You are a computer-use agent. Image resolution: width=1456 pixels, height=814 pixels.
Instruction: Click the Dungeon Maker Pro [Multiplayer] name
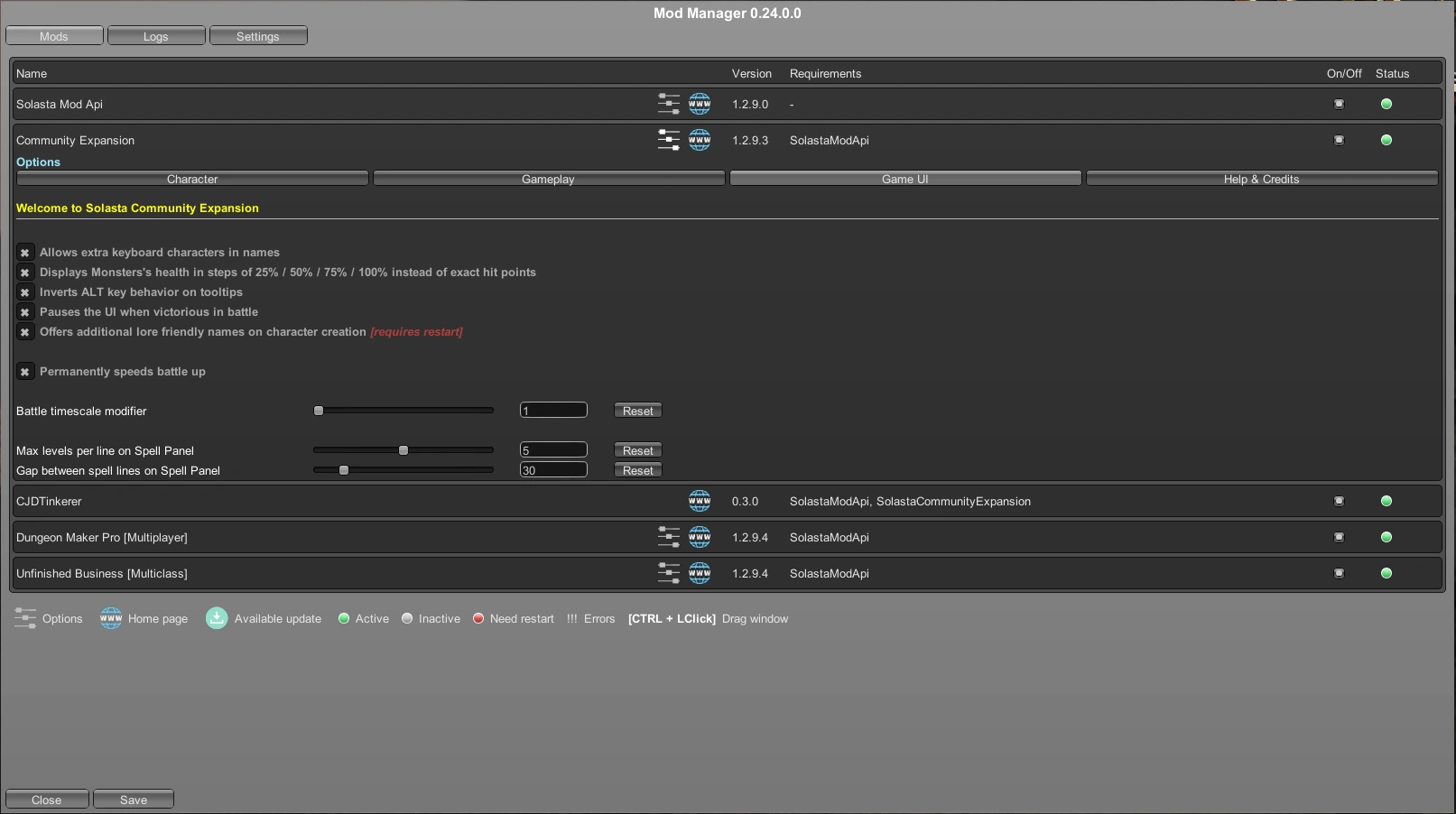(102, 537)
